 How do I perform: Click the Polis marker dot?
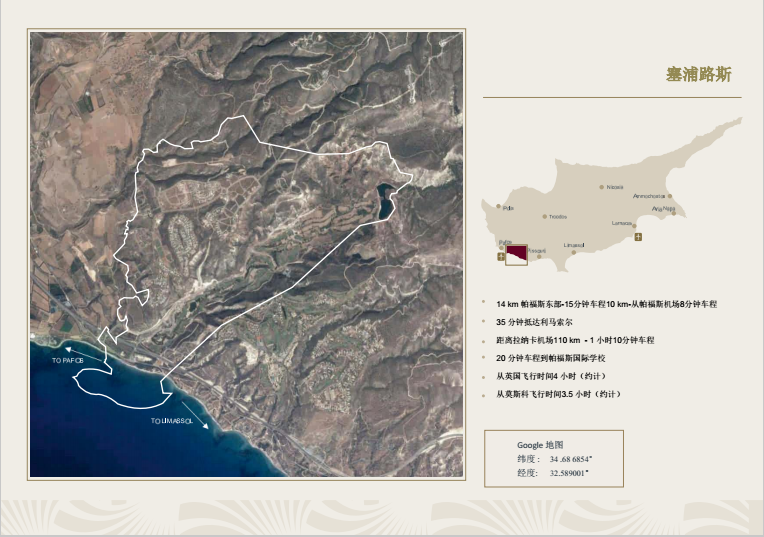pyautogui.click(x=499, y=207)
